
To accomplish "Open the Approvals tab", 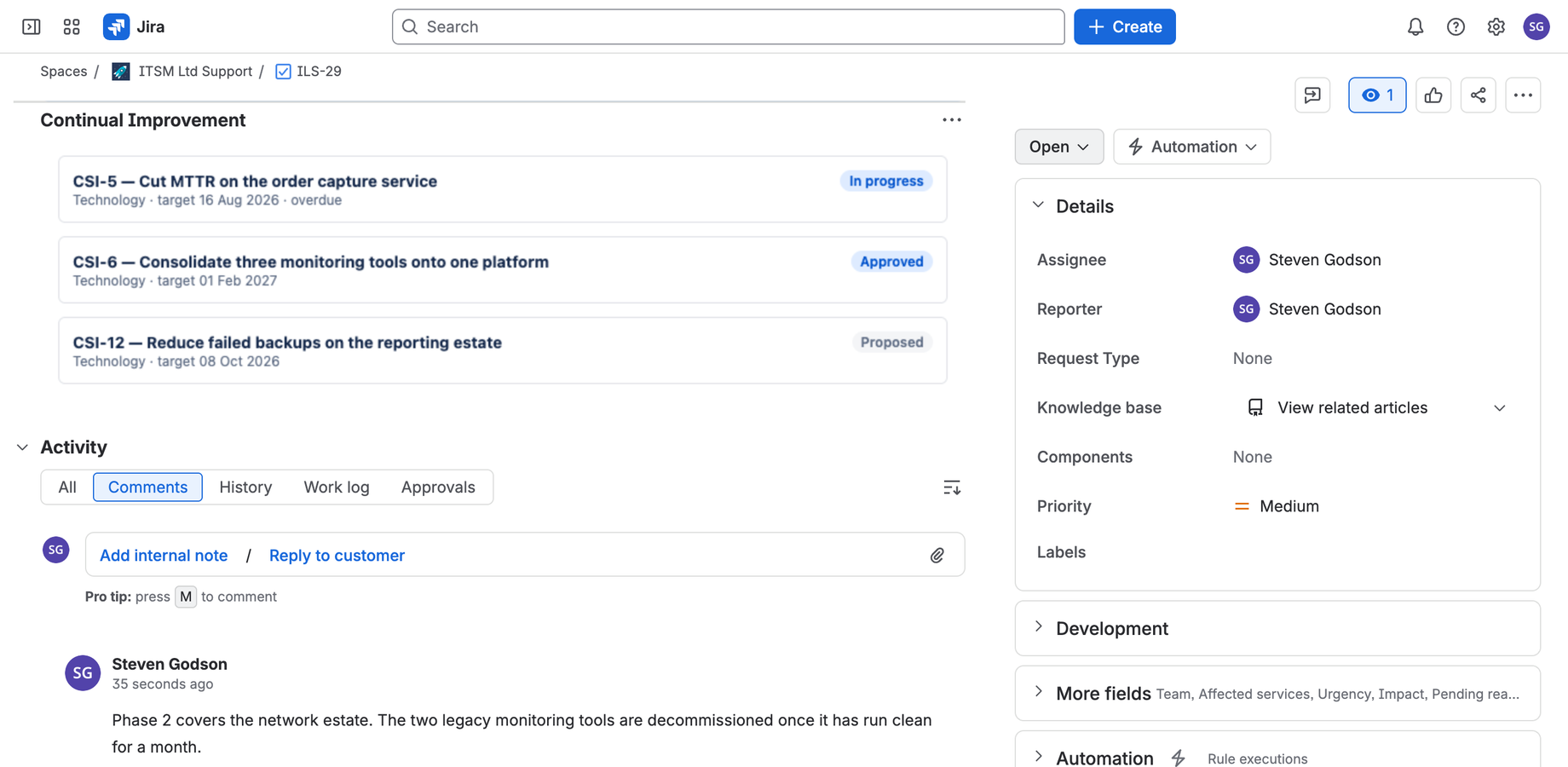I will click(438, 487).
